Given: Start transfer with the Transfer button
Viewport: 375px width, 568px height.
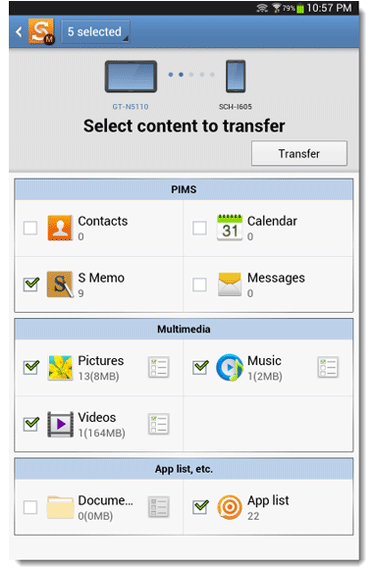Looking at the screenshot, I should coord(299,154).
